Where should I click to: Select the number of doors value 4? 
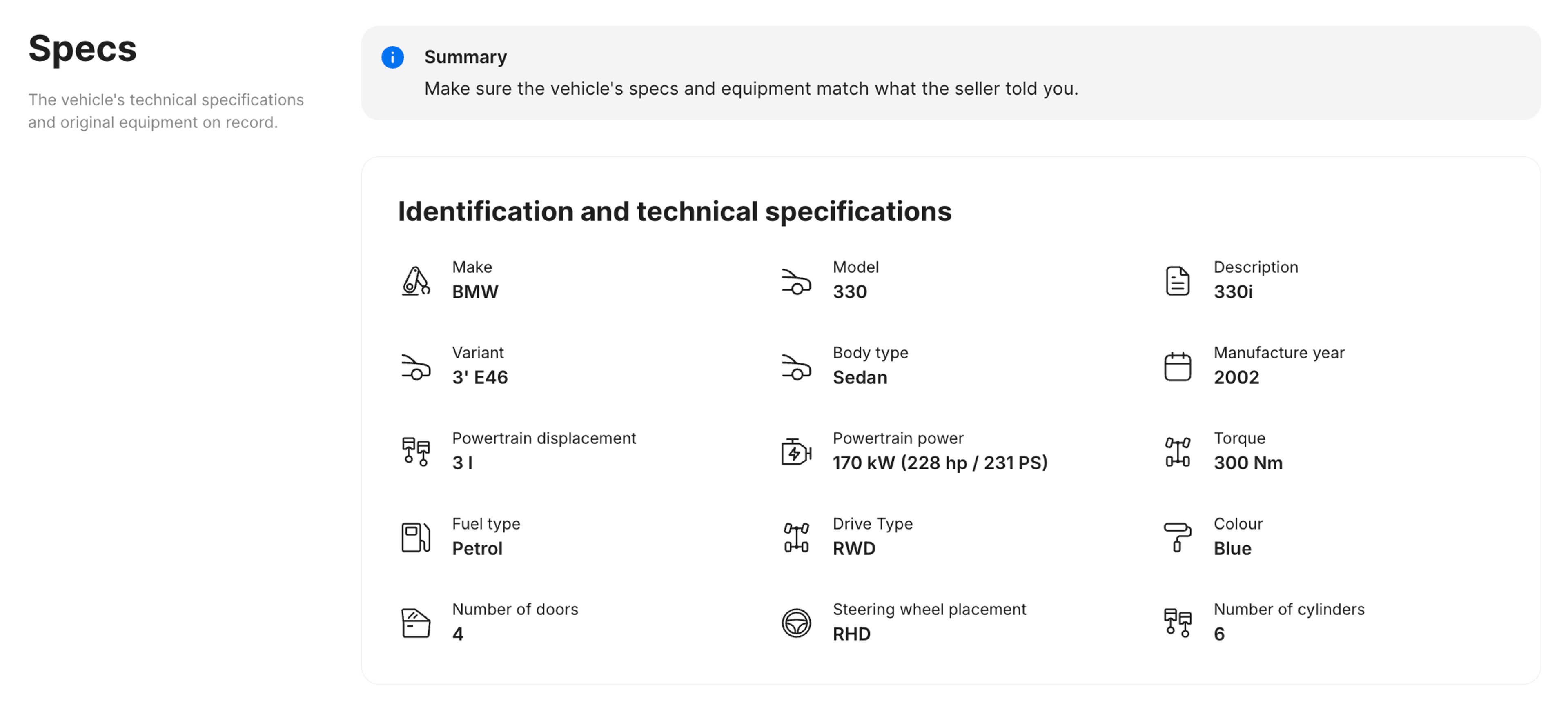(x=458, y=634)
